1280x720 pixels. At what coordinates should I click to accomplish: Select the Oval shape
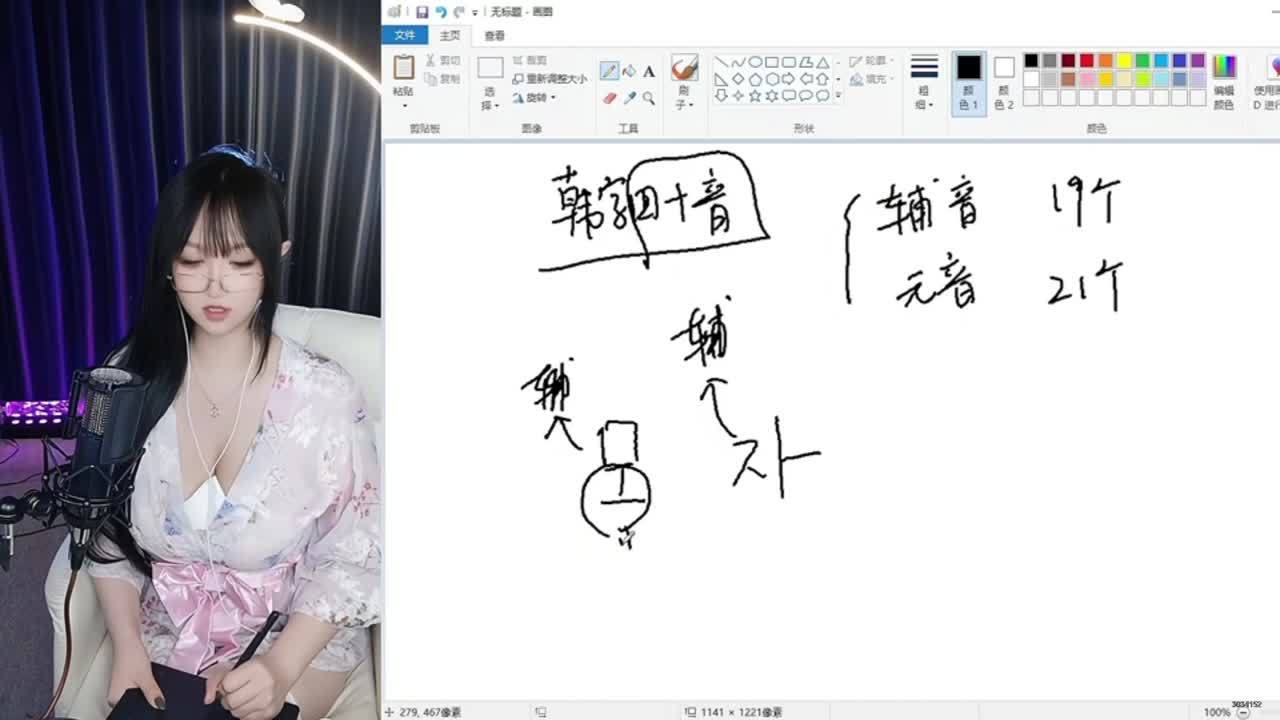pyautogui.click(x=755, y=62)
